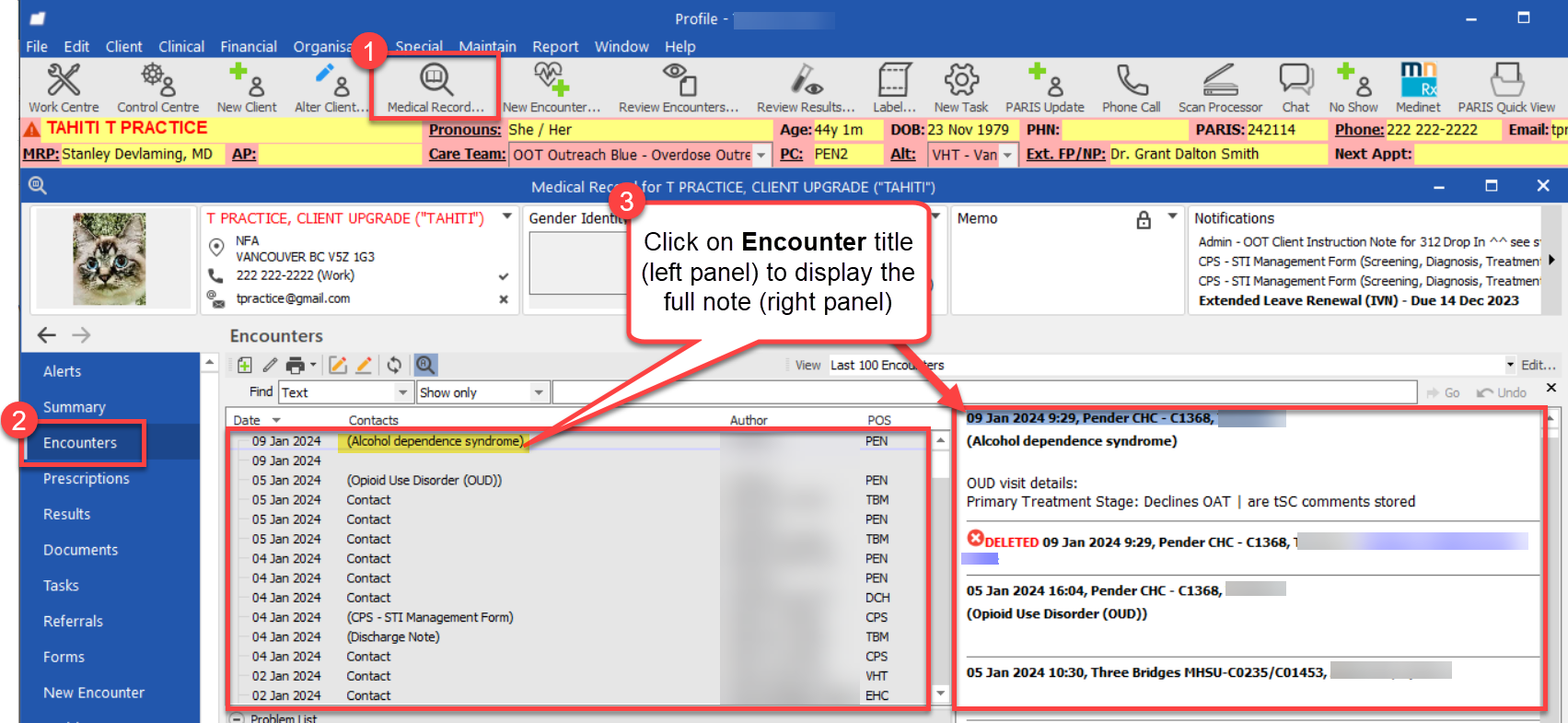Image resolution: width=1568 pixels, height=723 pixels.
Task: Open the Phone Call tool
Action: 1131,81
